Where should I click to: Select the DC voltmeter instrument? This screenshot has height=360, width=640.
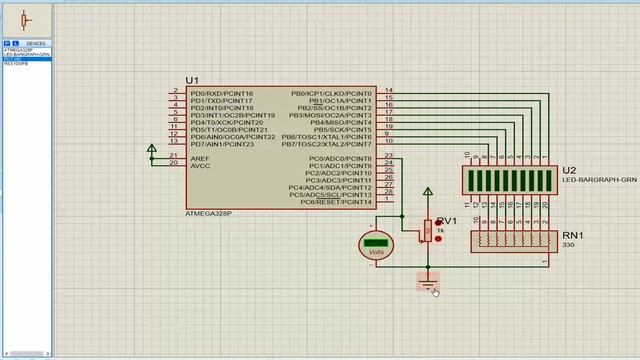376,245
